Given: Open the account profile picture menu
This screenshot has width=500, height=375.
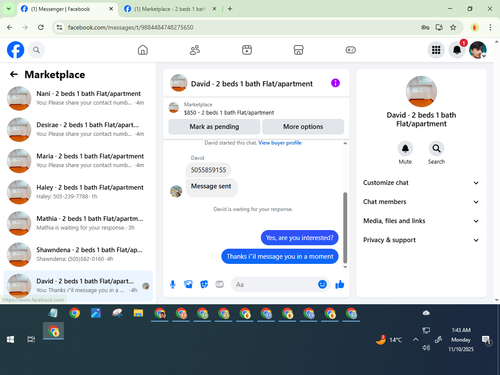Looking at the screenshot, I should (x=478, y=50).
